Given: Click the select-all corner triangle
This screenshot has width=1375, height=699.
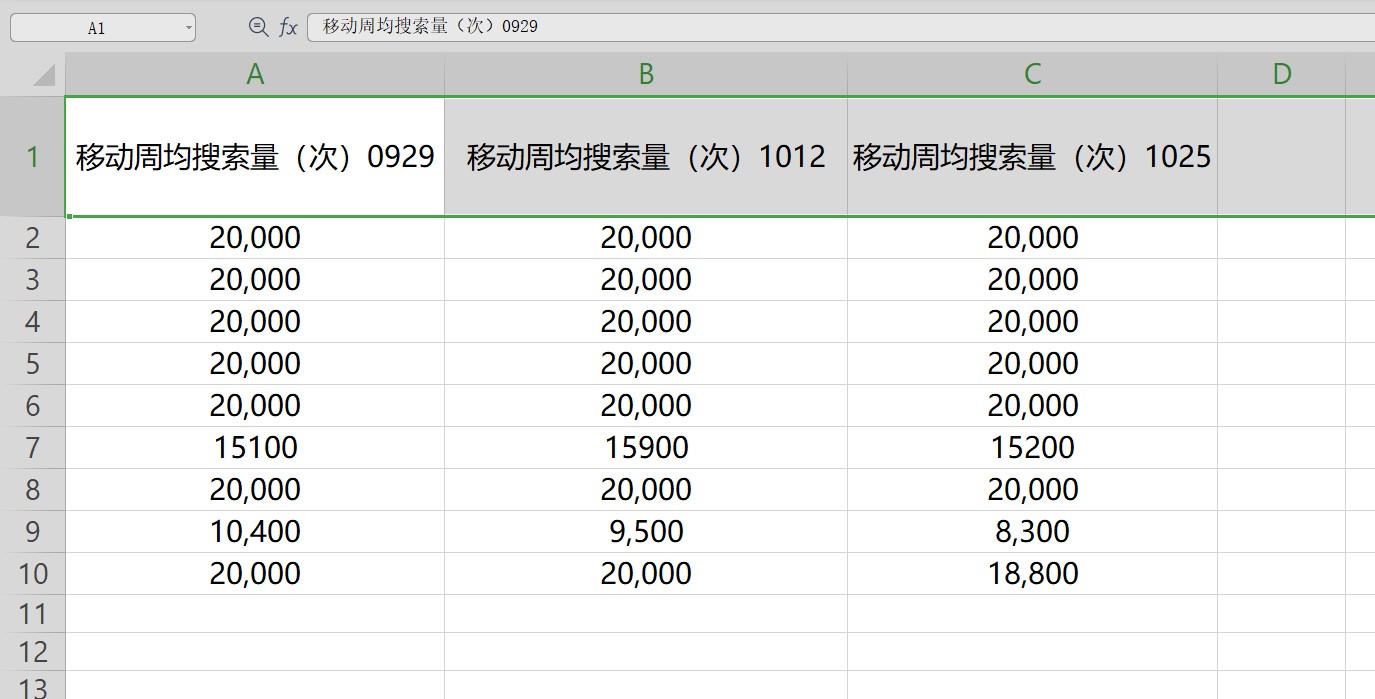Looking at the screenshot, I should pyautogui.click(x=43, y=75).
